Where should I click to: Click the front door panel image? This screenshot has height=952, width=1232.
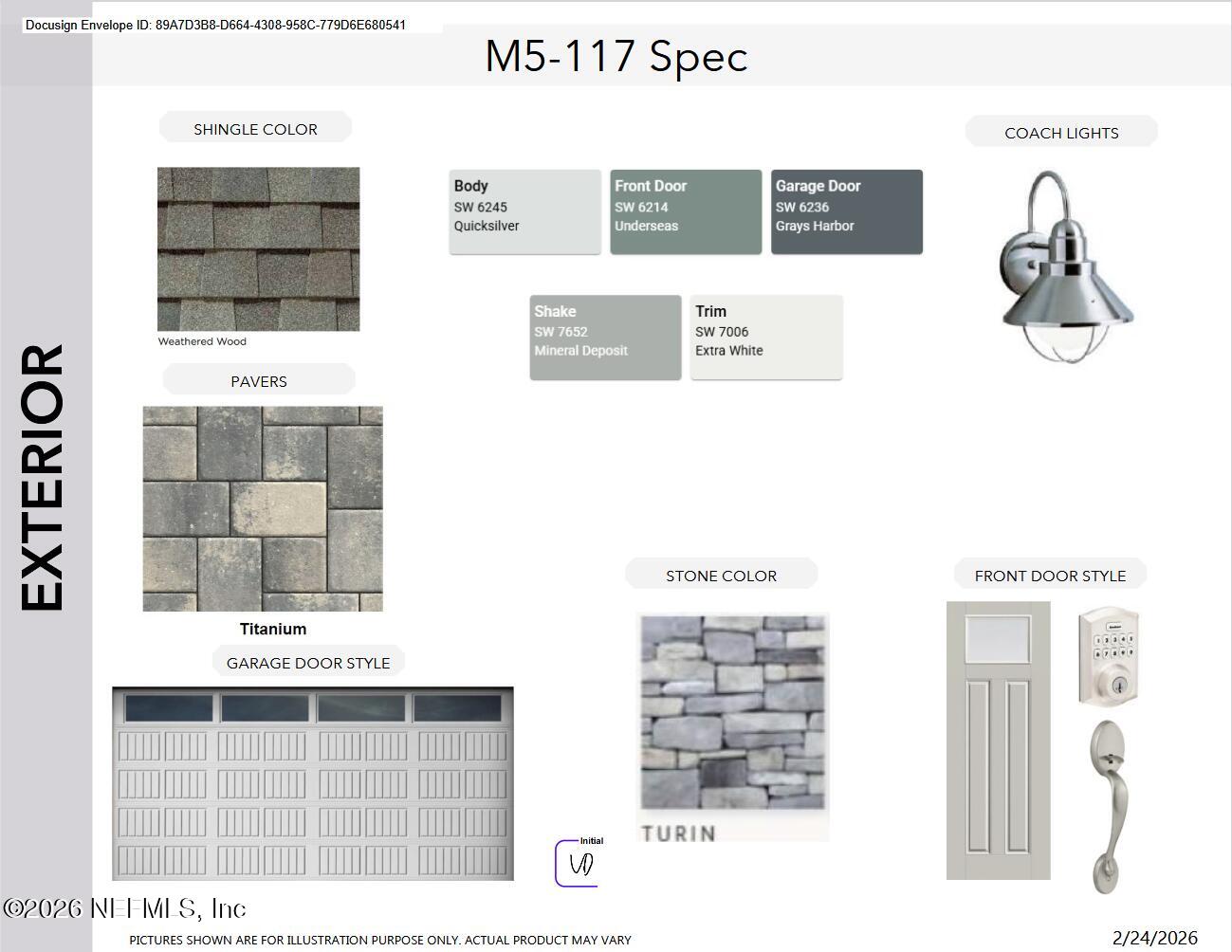click(999, 741)
